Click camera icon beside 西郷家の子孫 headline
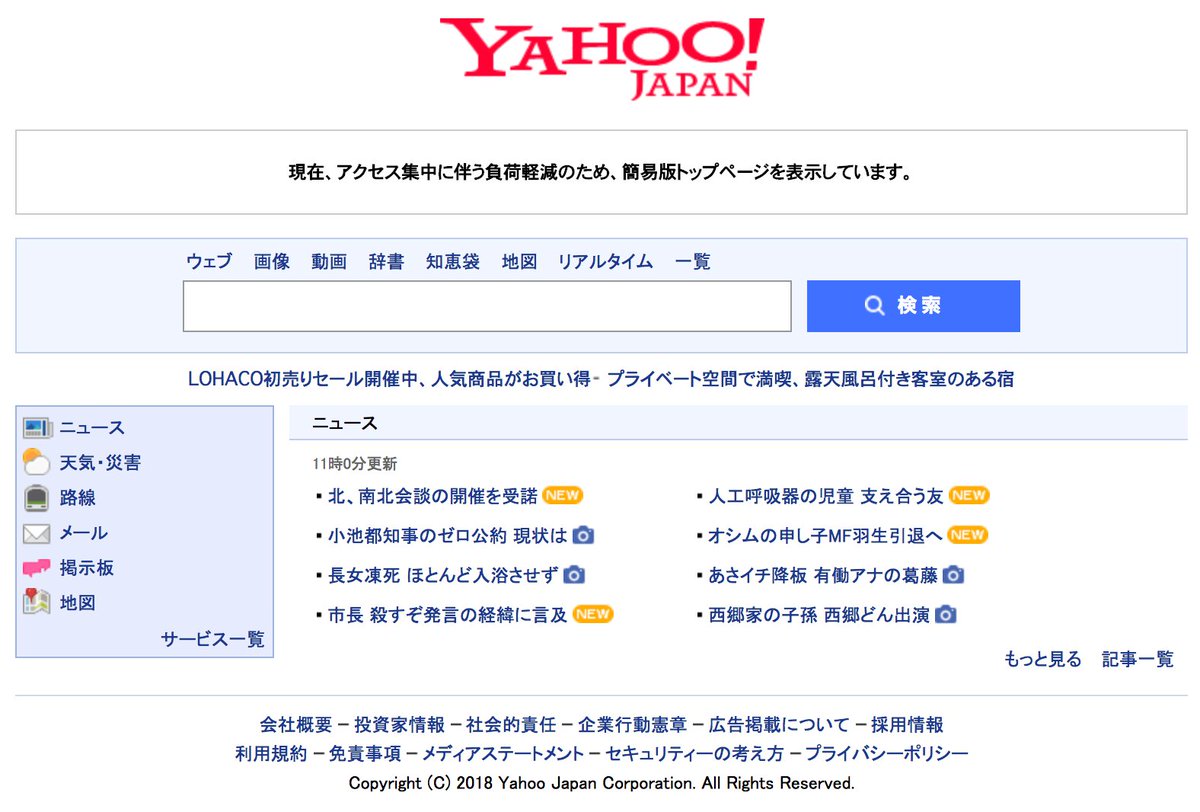Viewport: 1200px width, 812px height. (x=946, y=615)
